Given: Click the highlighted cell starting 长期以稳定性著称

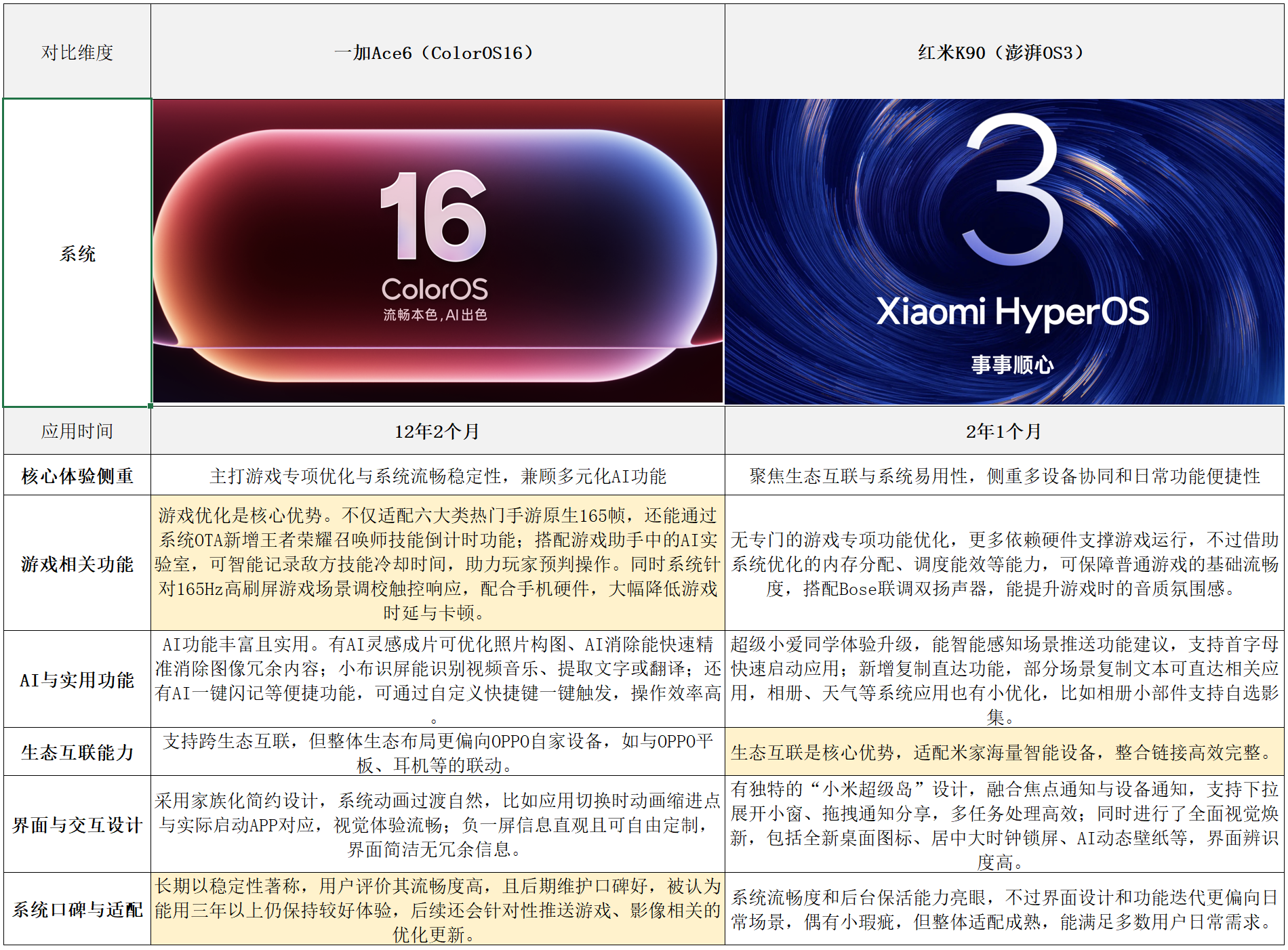Looking at the screenshot, I should pos(438,909).
